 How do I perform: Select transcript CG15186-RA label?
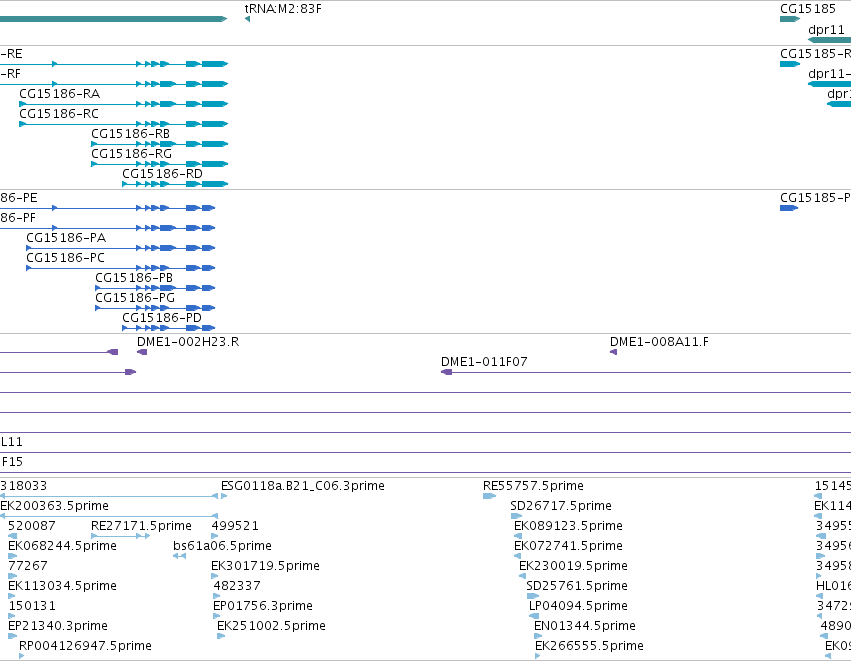tap(60, 94)
